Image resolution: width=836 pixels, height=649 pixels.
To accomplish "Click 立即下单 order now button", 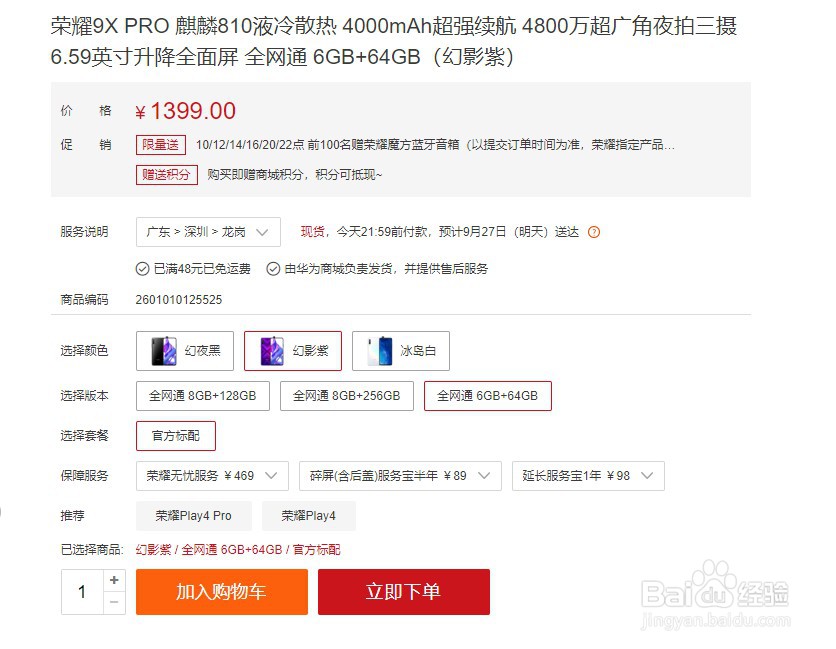I will click(404, 592).
